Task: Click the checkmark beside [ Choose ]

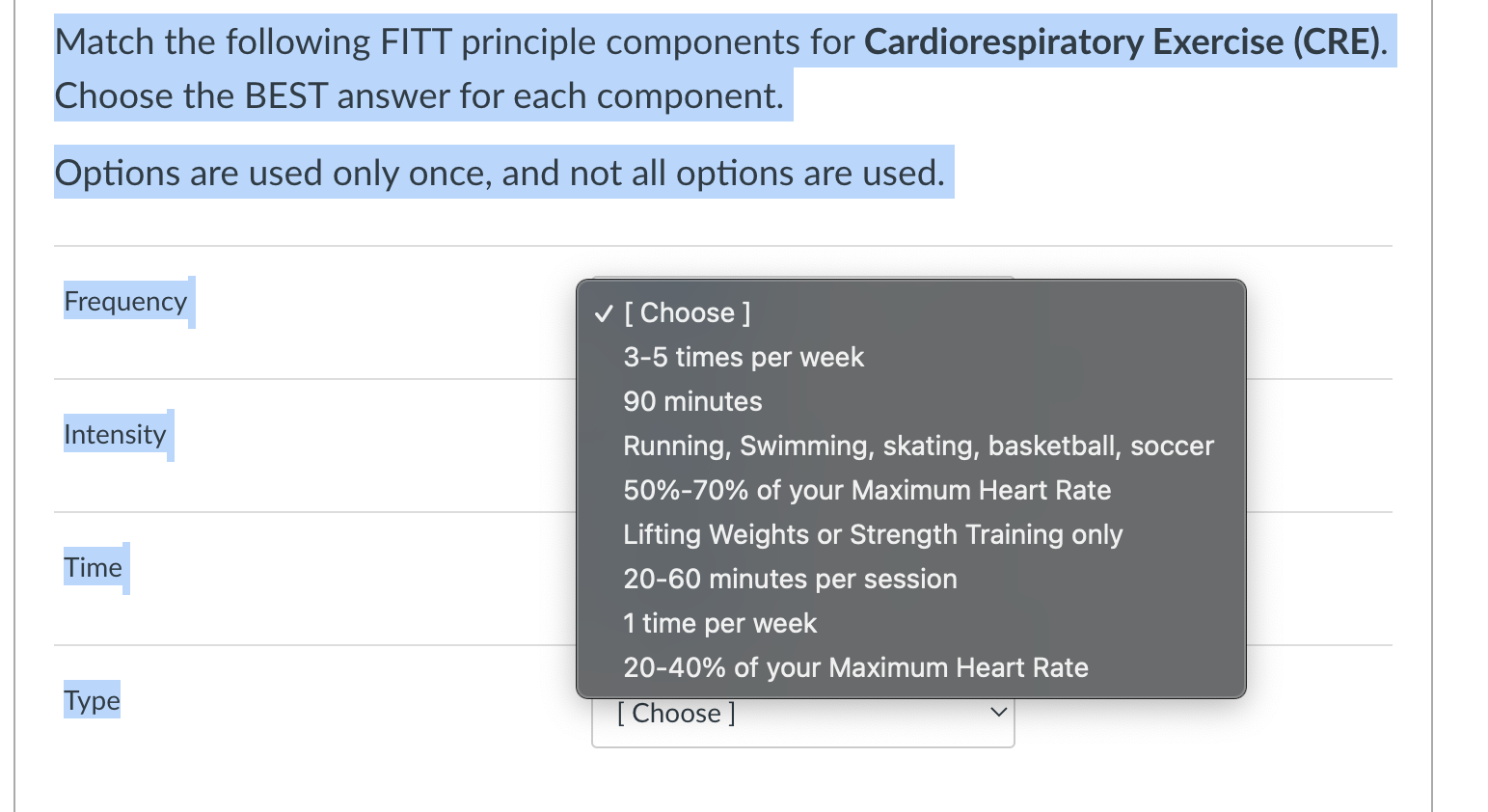Action: pos(605,312)
